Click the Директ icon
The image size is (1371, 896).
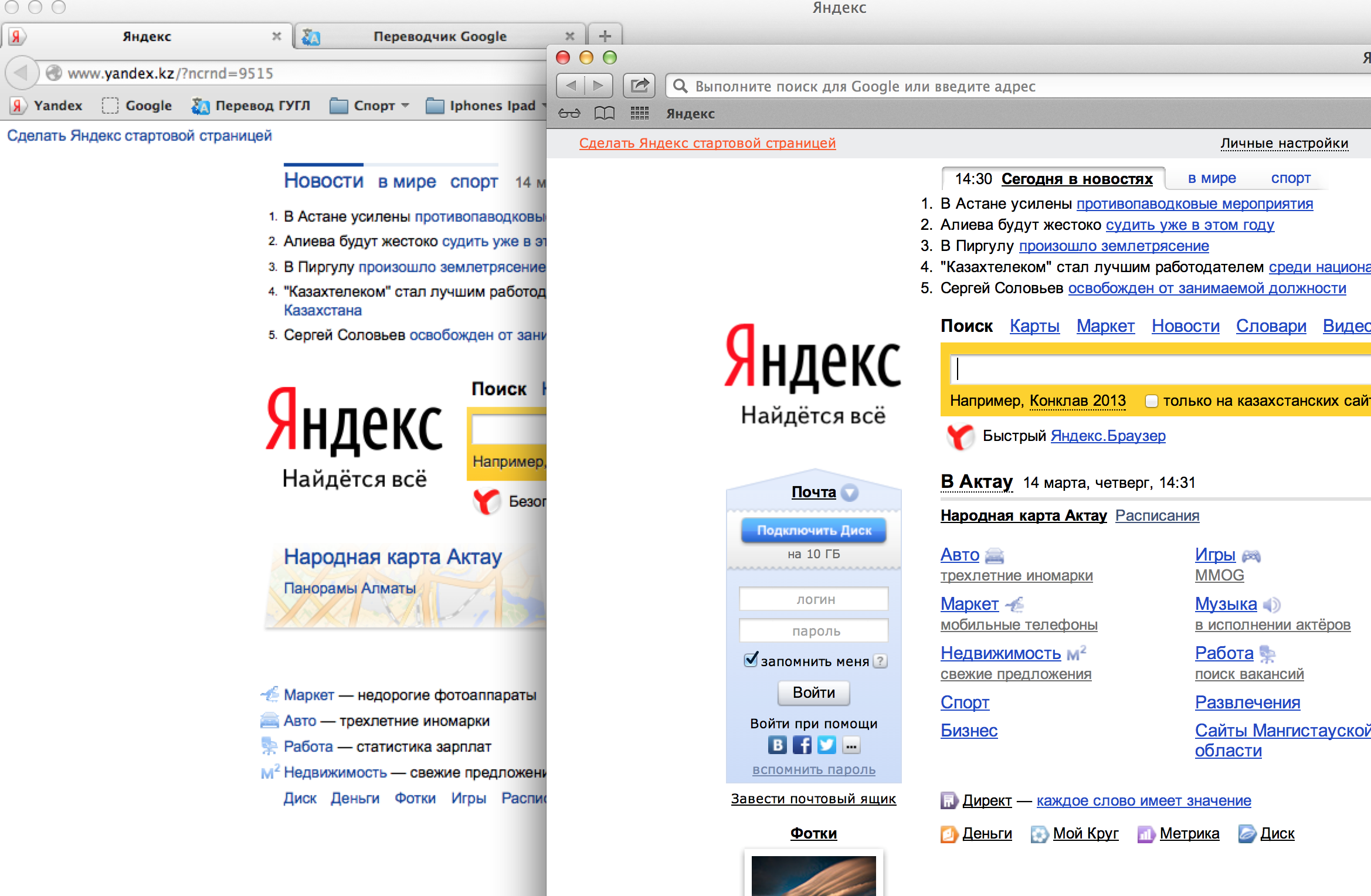pyautogui.click(x=949, y=800)
